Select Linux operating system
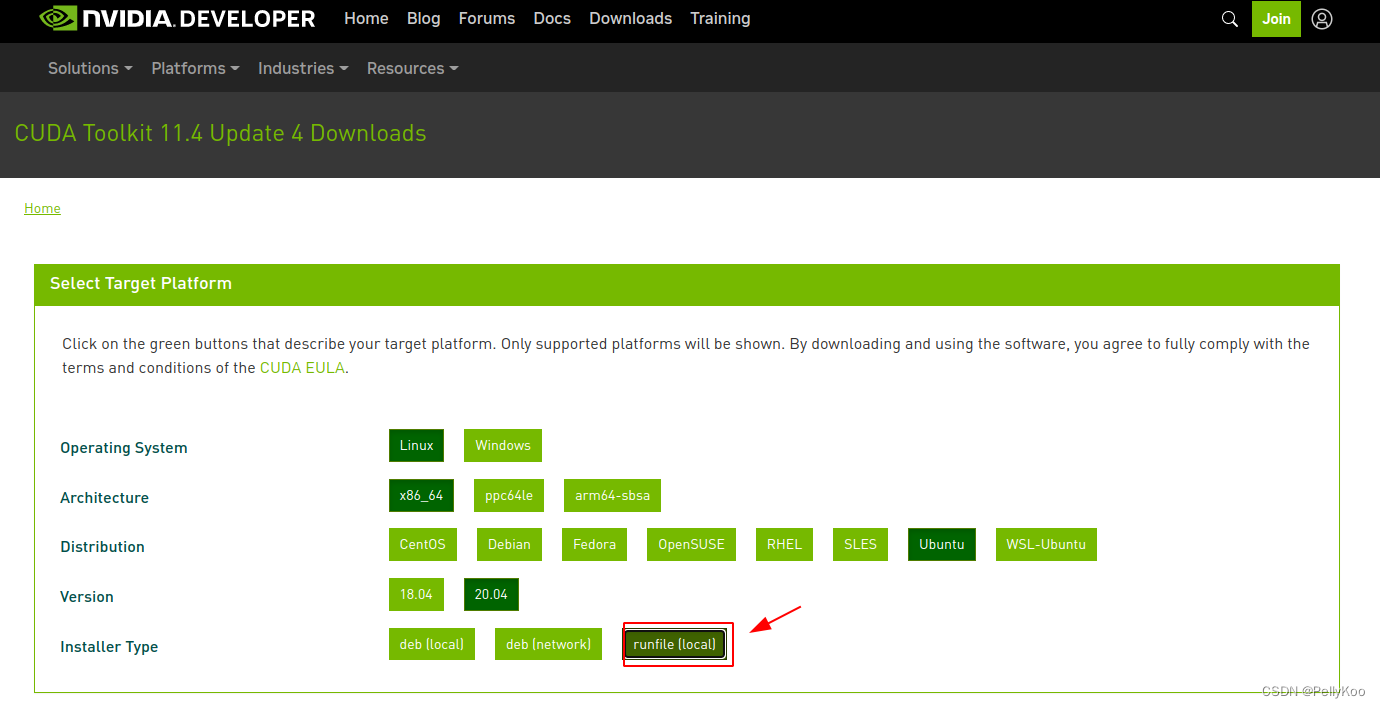The image size is (1380, 708). [x=416, y=446]
